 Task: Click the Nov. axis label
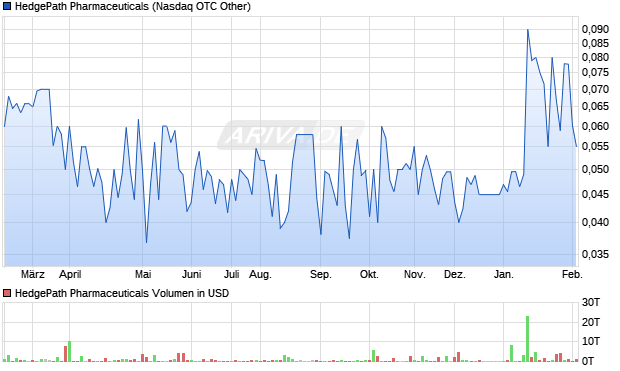(415, 274)
